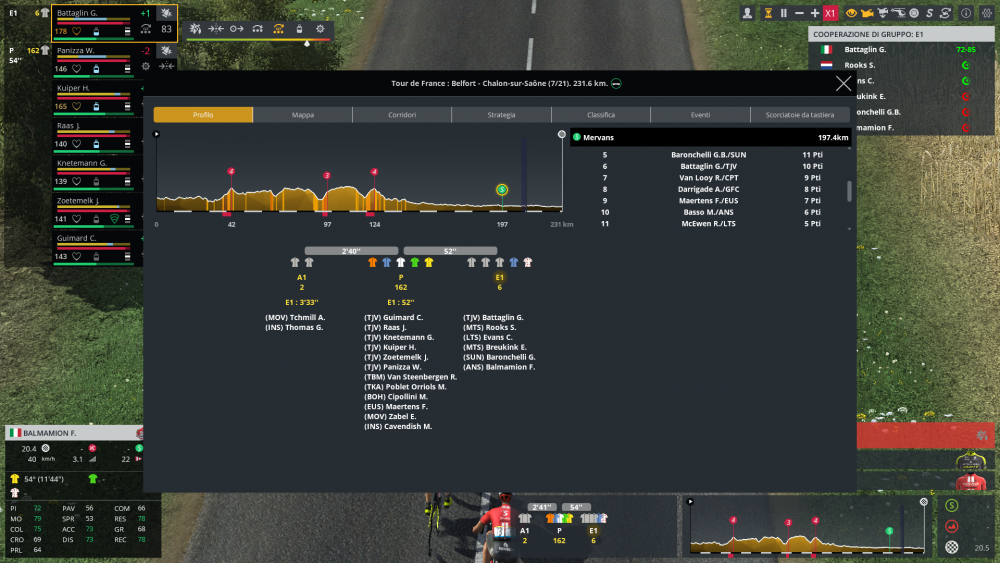
Task: Open the Classifica tab
Action: click(x=601, y=115)
